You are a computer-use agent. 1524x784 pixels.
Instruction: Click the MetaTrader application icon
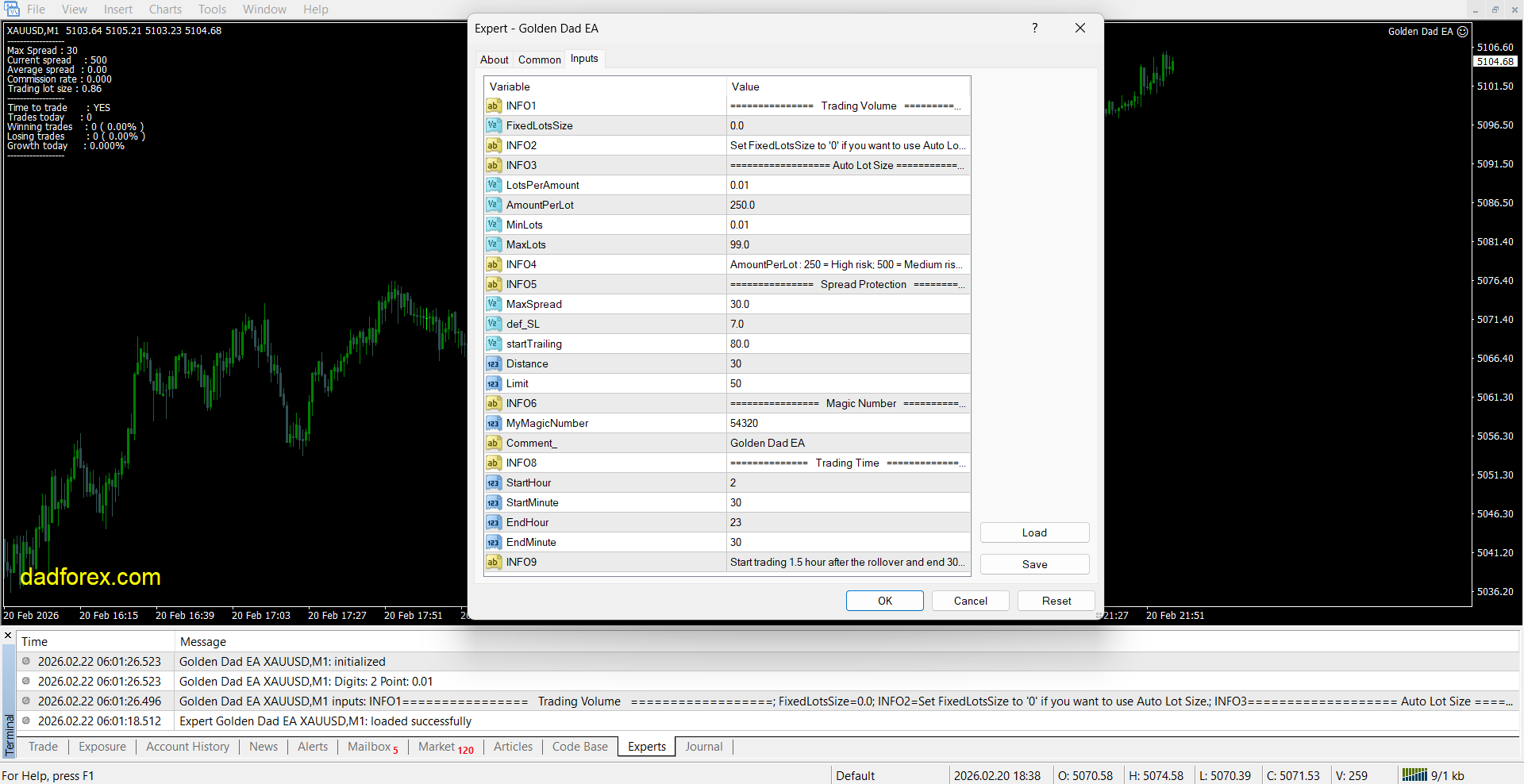pos(11,10)
